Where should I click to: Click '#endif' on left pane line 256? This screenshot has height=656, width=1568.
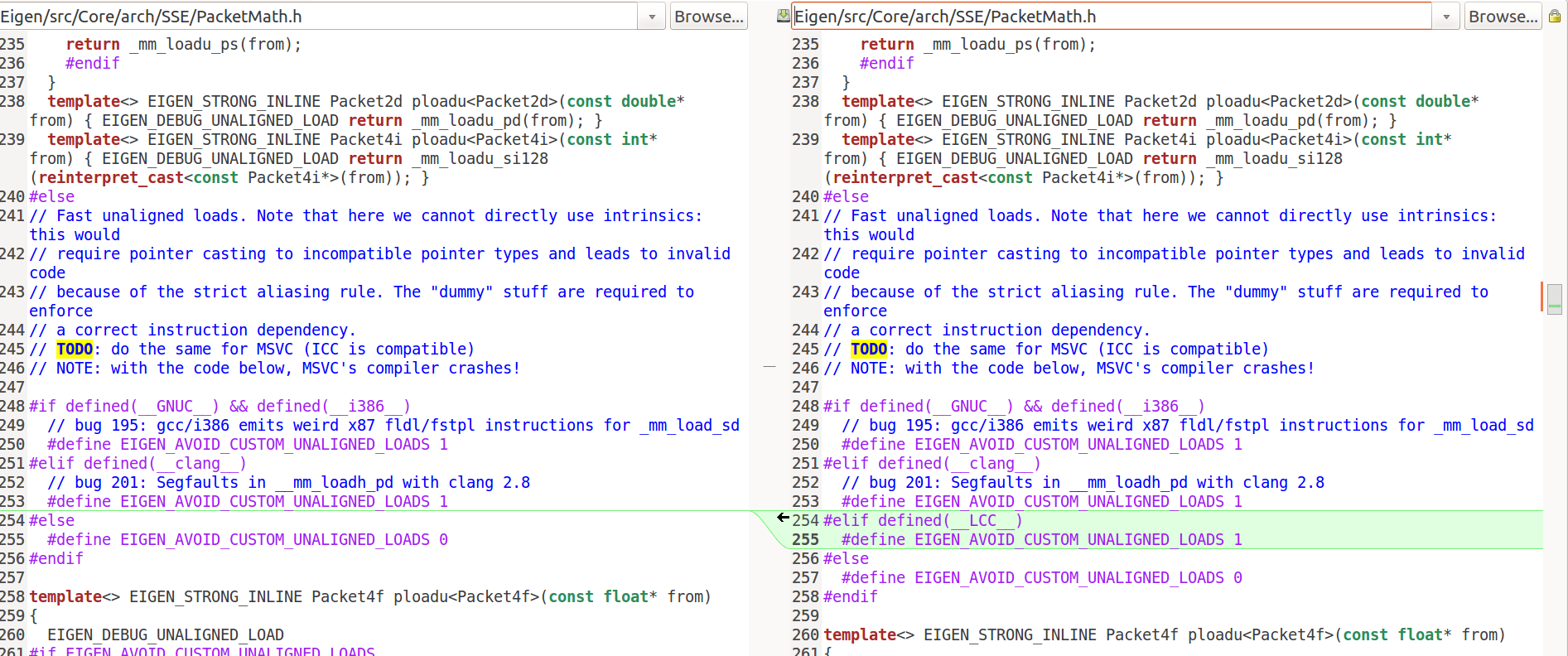click(56, 559)
